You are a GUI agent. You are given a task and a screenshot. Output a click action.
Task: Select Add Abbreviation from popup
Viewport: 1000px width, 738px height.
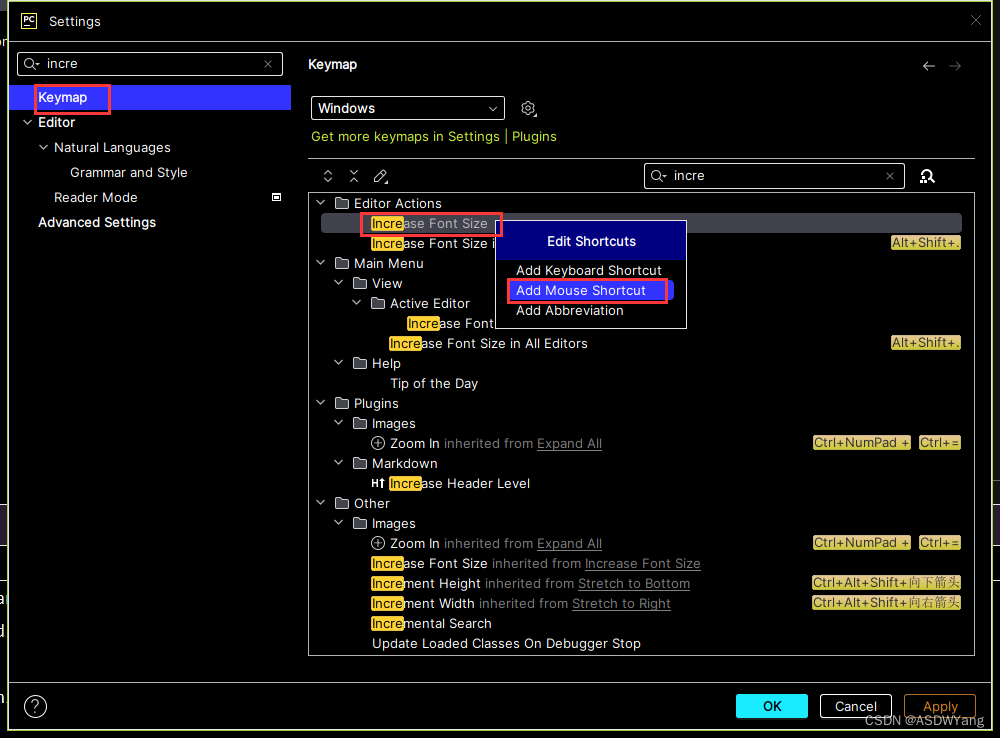pos(569,310)
